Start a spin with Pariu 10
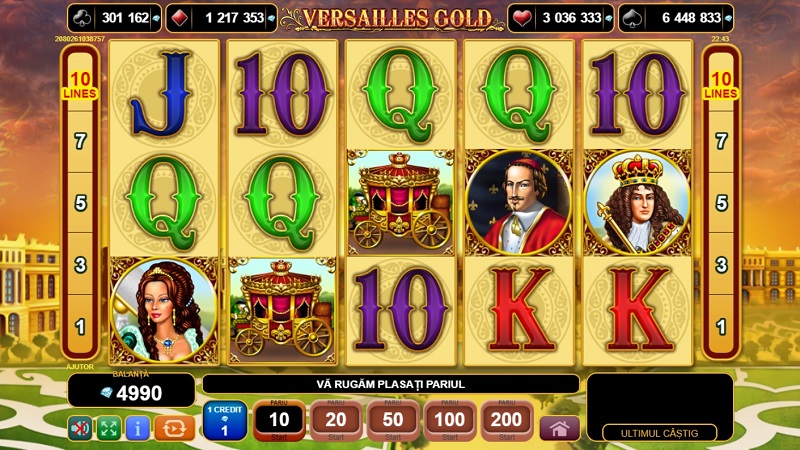This screenshot has width=800, height=450. pos(279,420)
